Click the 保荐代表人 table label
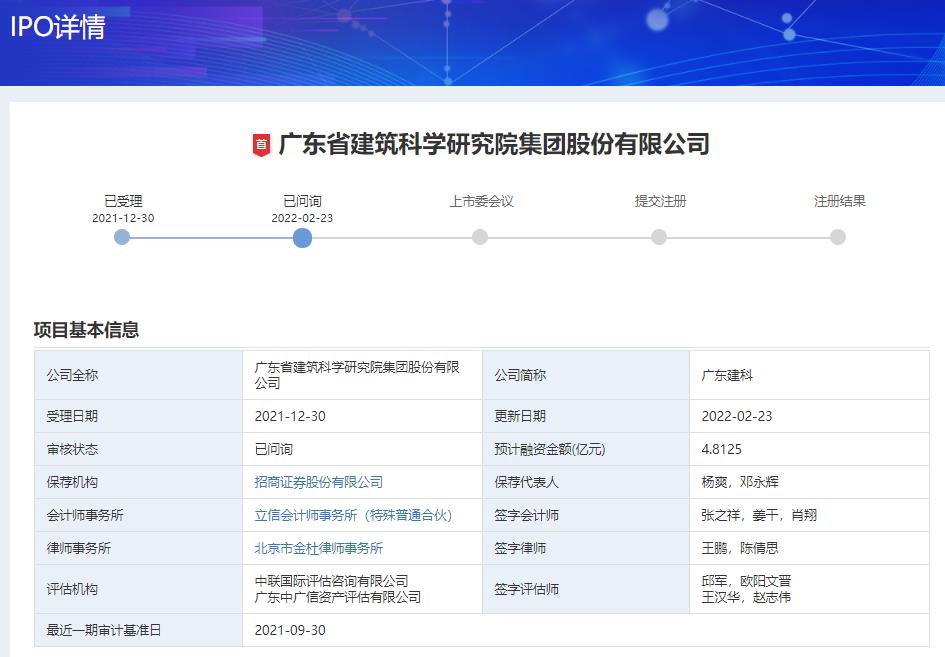The height and width of the screenshot is (657, 945). coord(527,482)
